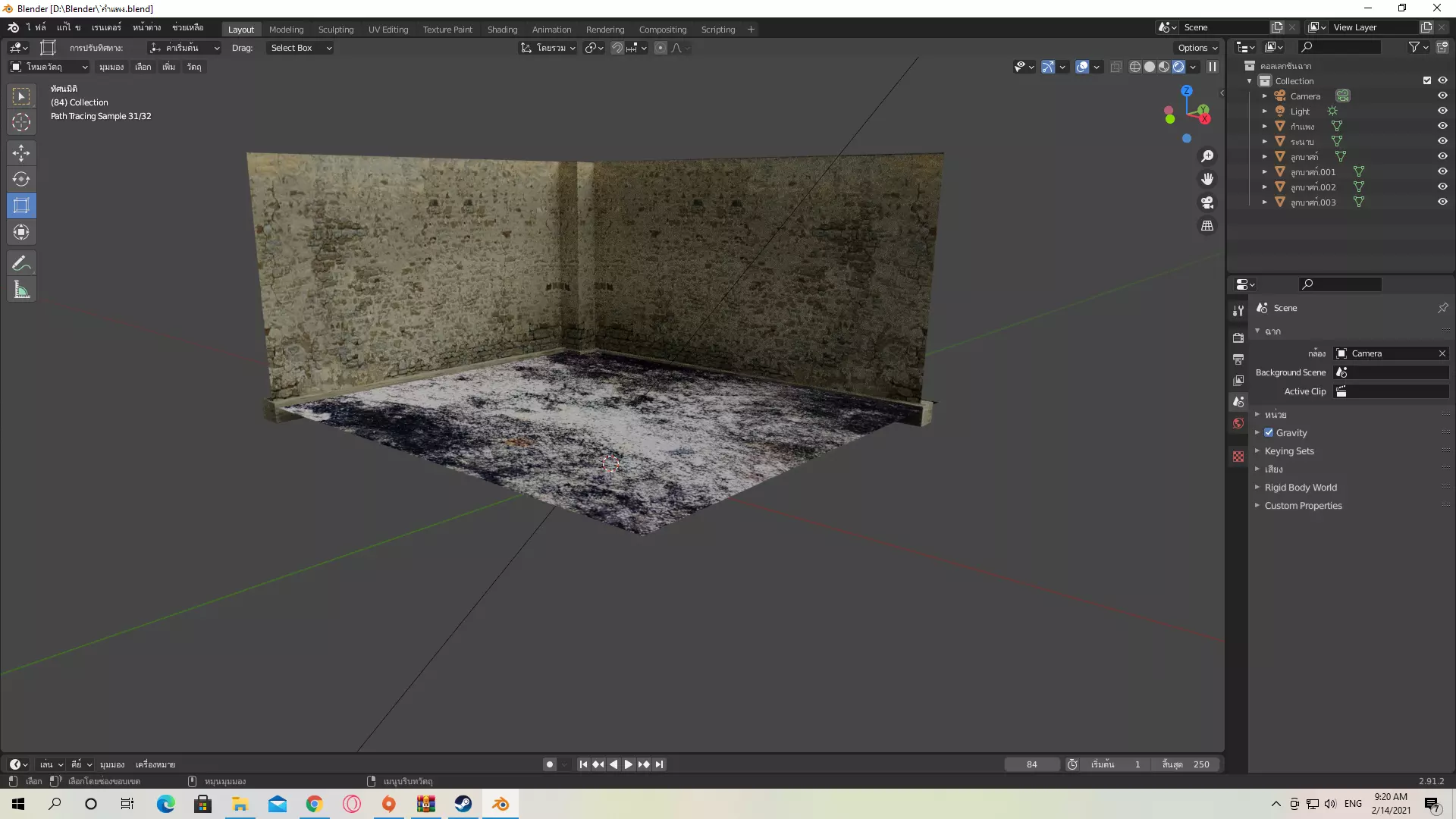Screen dimensions: 1456x819
Task: Select the Measure tool
Action: pyautogui.click(x=21, y=290)
